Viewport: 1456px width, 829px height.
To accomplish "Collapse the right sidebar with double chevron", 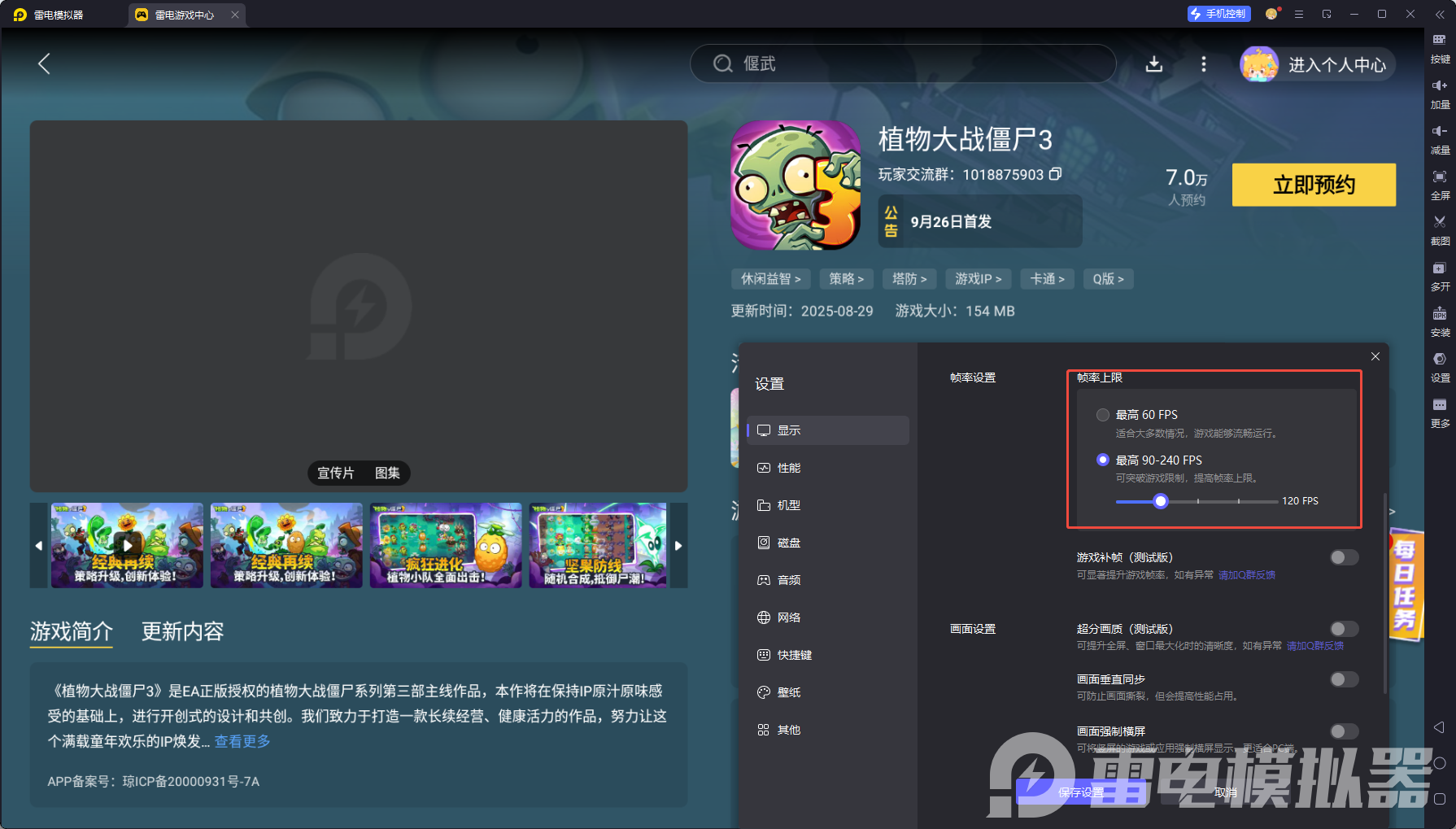I will [x=1440, y=15].
